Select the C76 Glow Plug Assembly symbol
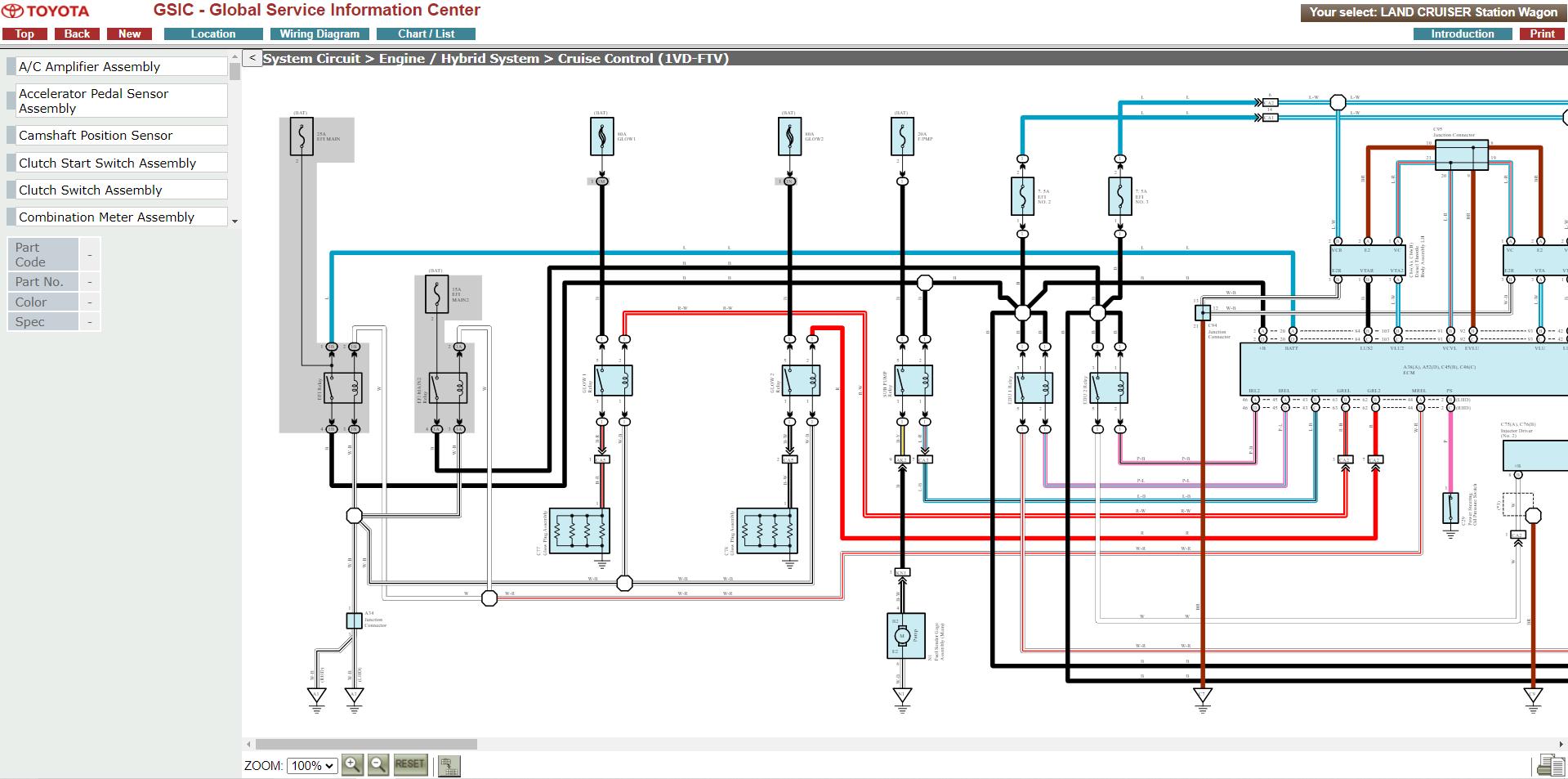The width and height of the screenshot is (1568, 779). [767, 531]
